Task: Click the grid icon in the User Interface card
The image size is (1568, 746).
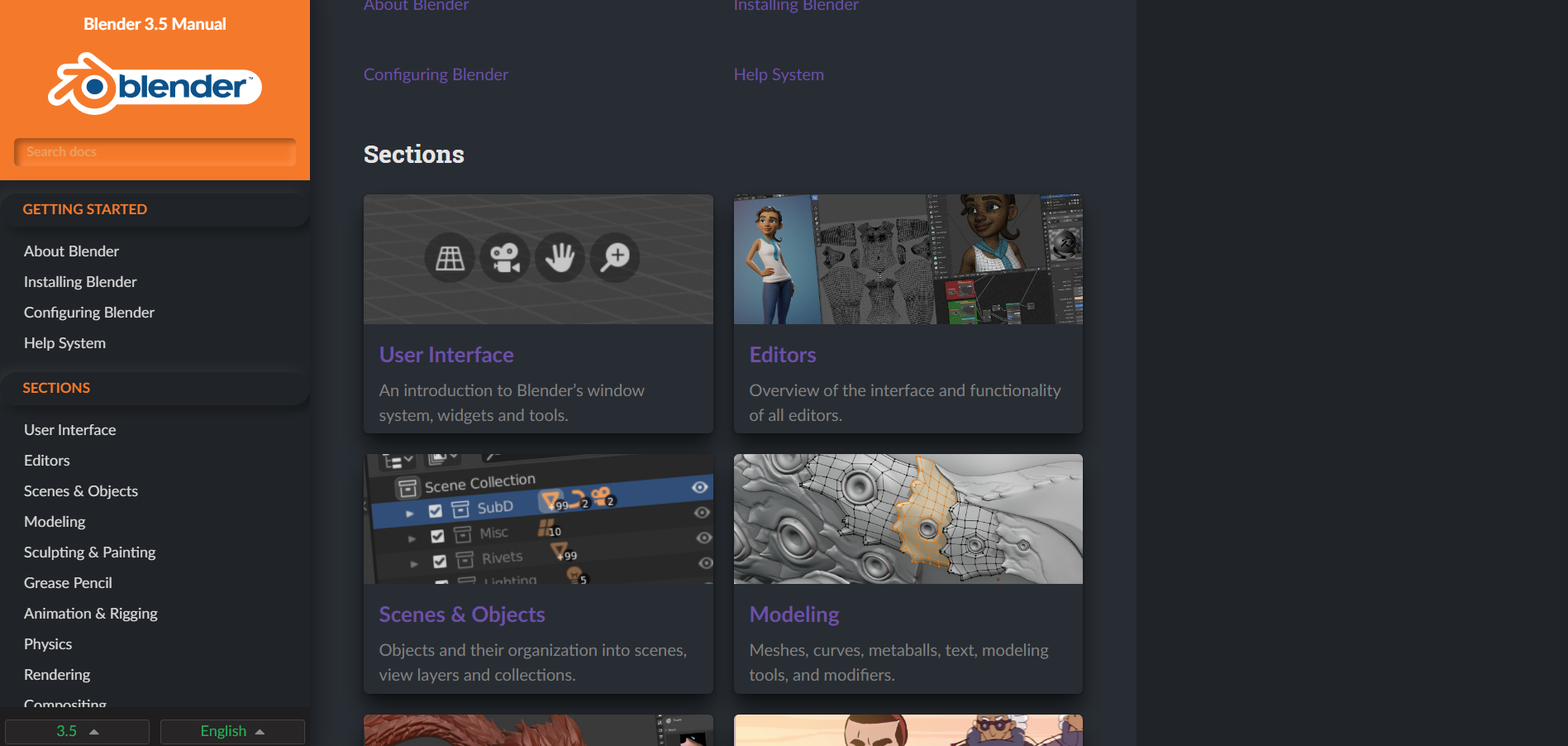Action: (449, 257)
